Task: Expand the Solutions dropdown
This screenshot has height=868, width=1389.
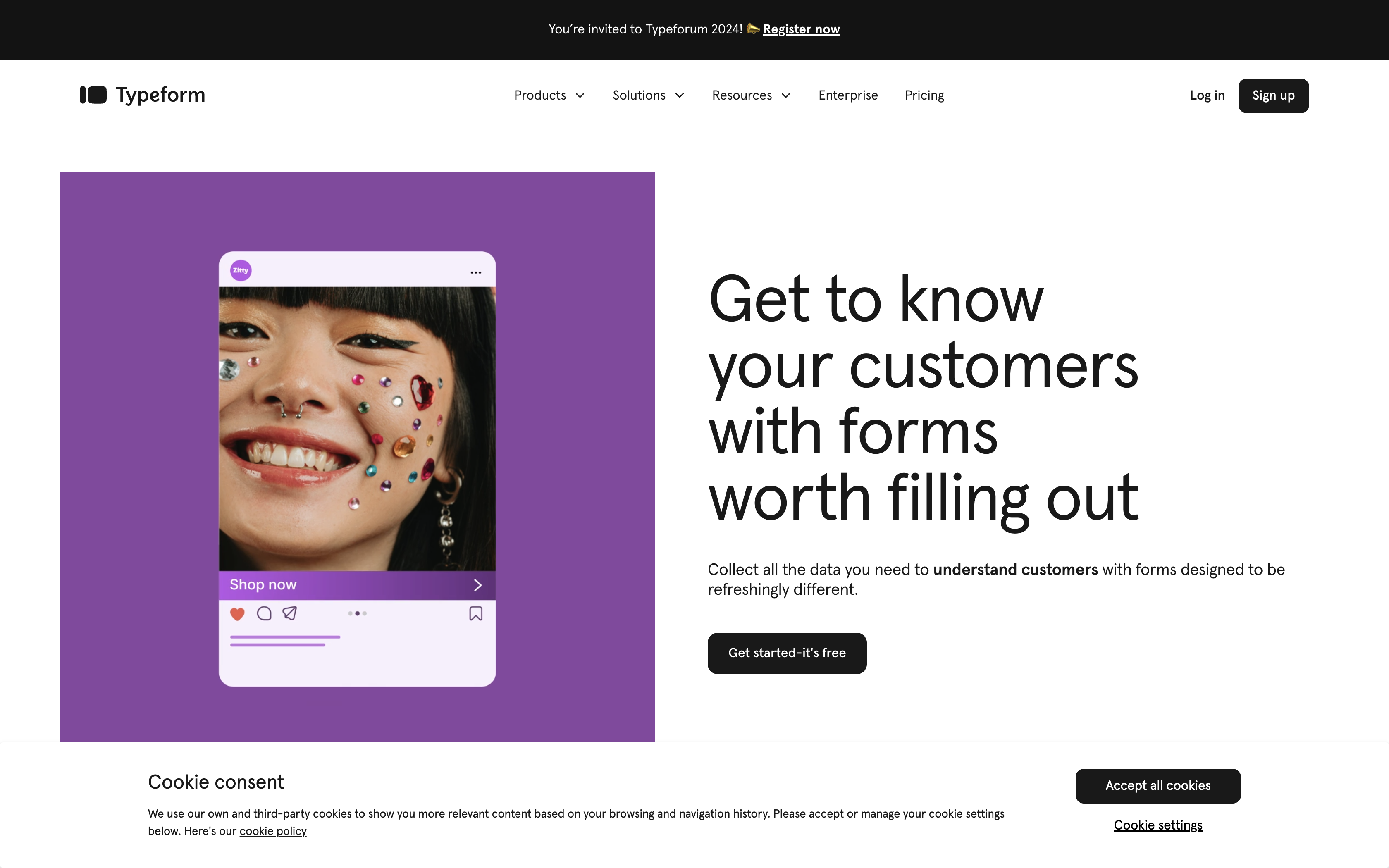Action: pos(649,95)
